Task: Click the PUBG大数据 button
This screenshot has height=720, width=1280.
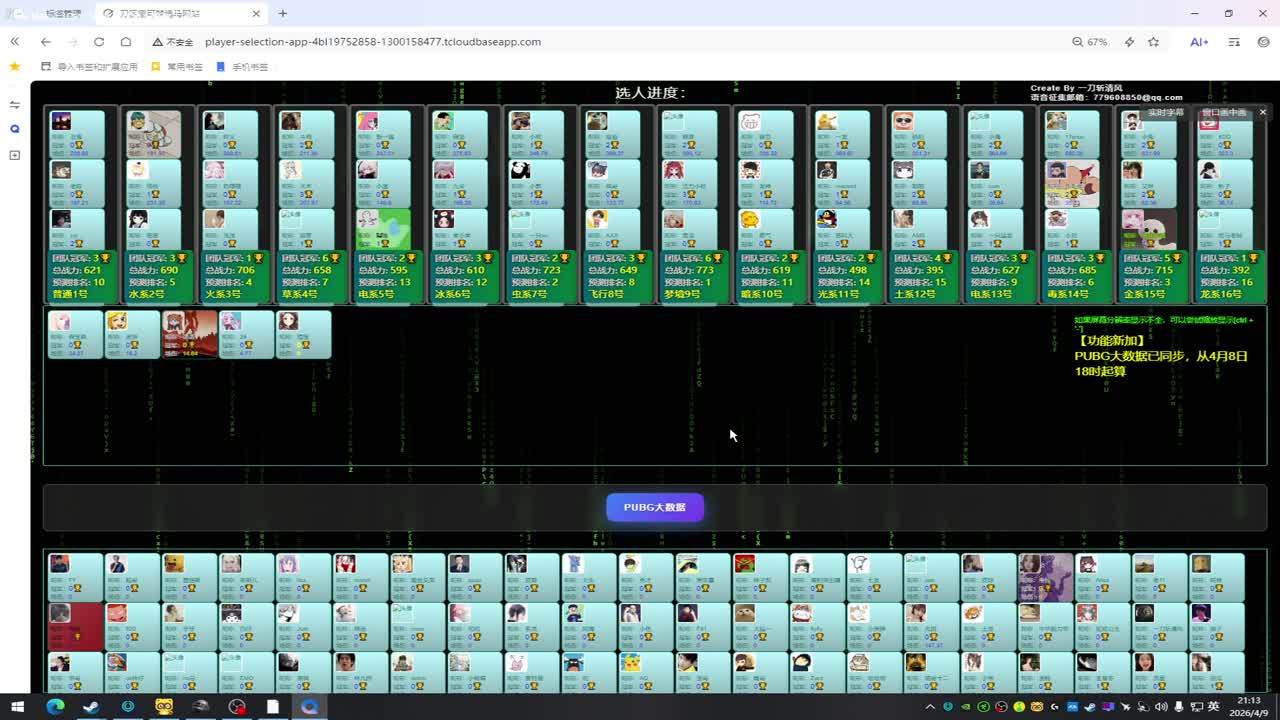Action: (655, 508)
